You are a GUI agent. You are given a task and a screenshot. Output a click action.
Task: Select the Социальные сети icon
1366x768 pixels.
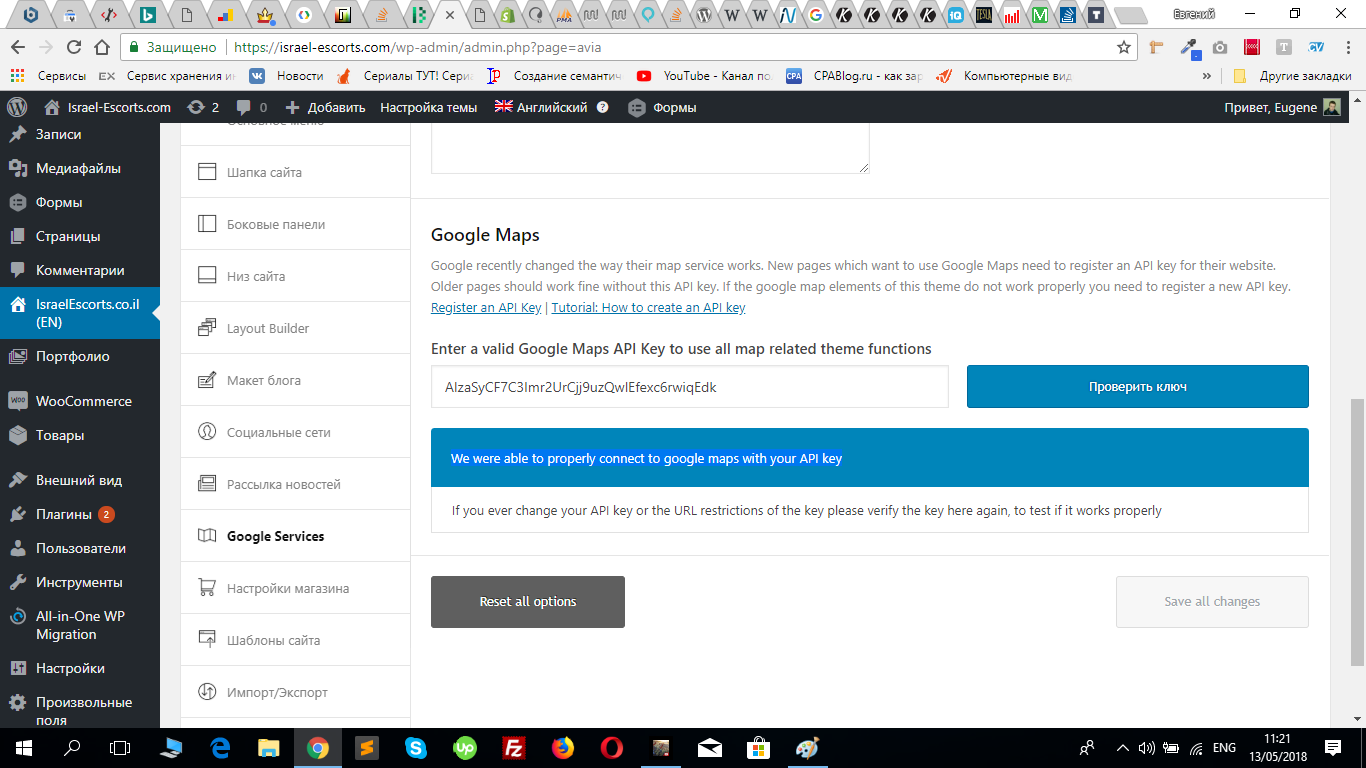(207, 432)
